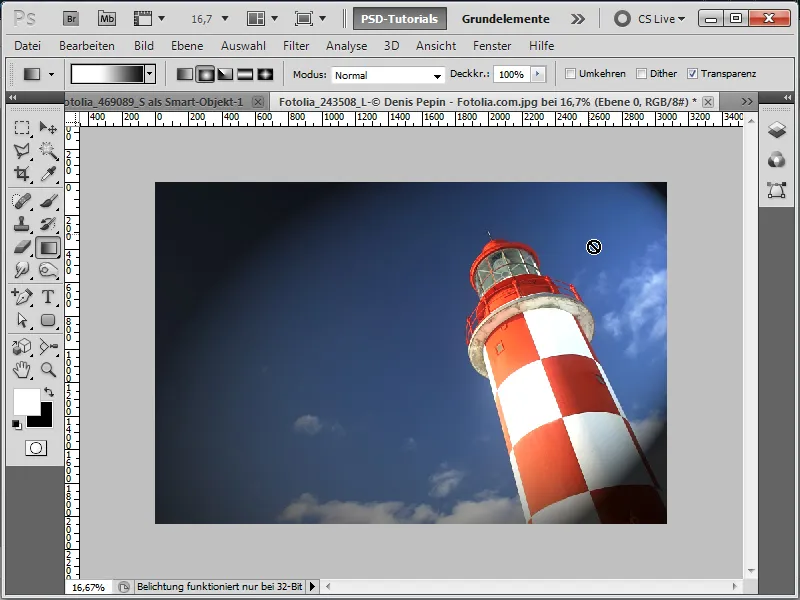Open the Channels panel icon
Image resolution: width=800 pixels, height=600 pixels.
pyautogui.click(x=777, y=160)
